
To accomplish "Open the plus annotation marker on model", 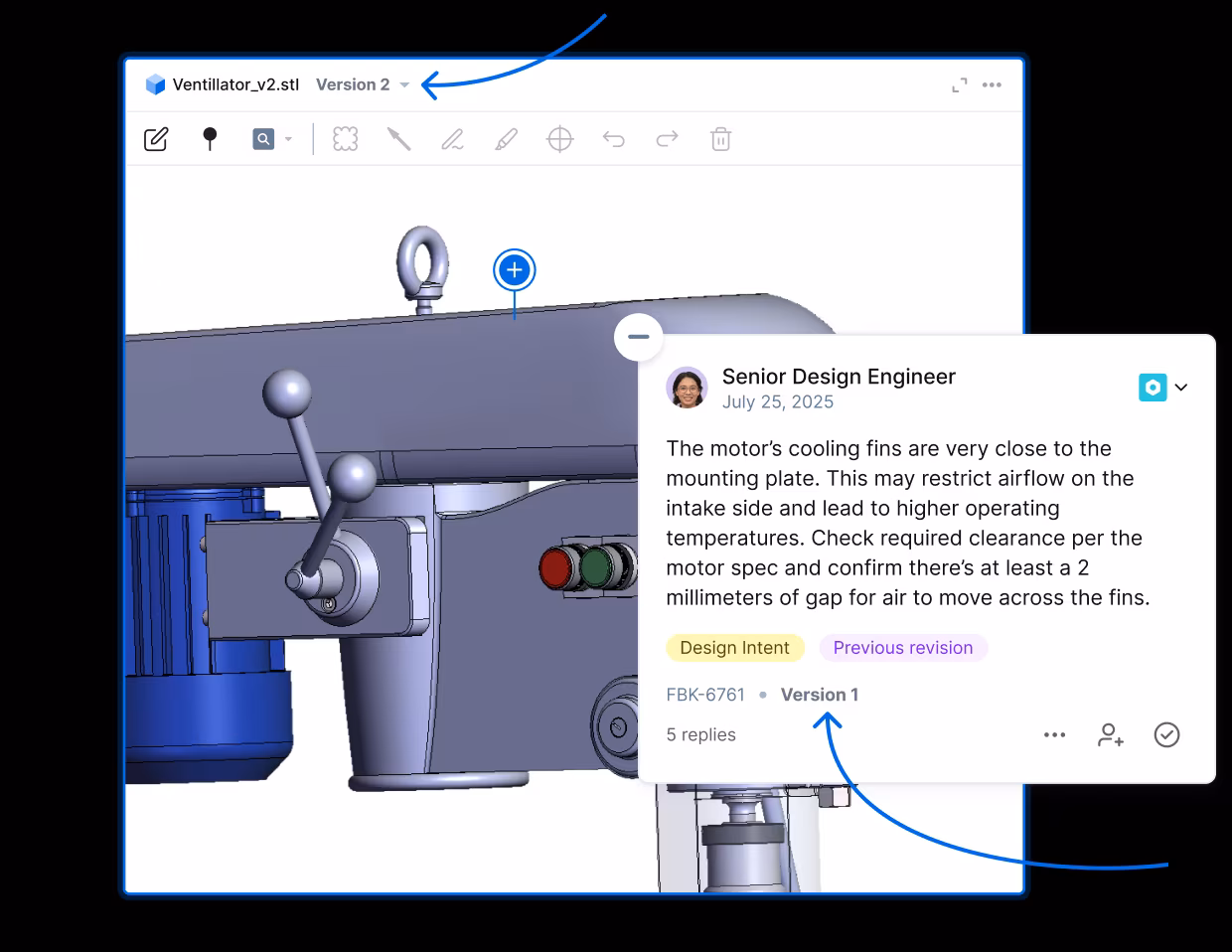I will tap(514, 269).
